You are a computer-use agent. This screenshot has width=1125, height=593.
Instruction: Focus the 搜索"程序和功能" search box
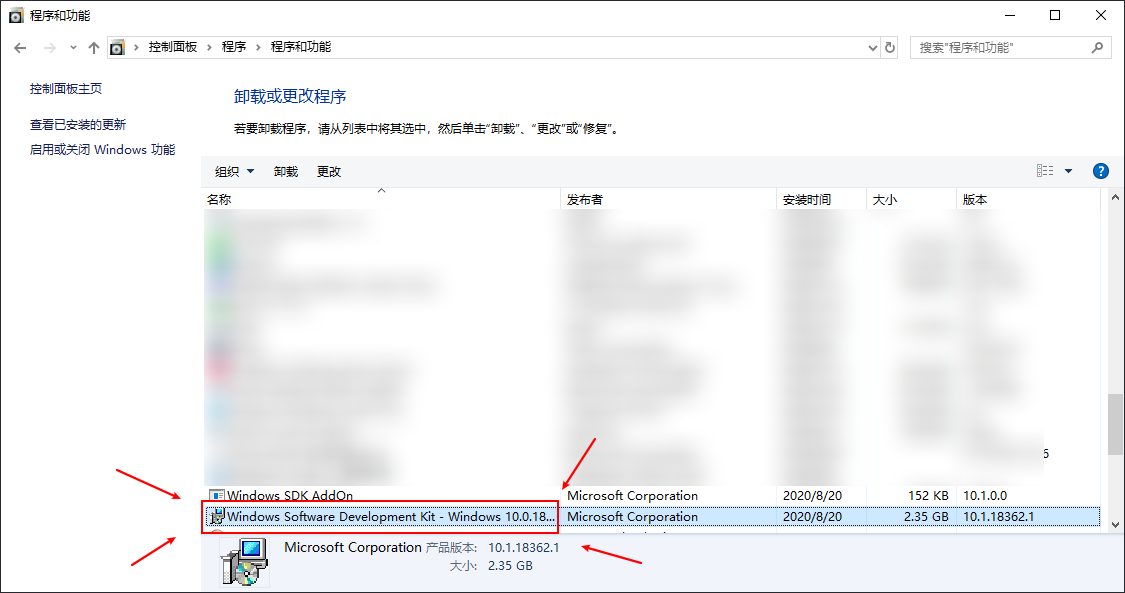point(1001,48)
